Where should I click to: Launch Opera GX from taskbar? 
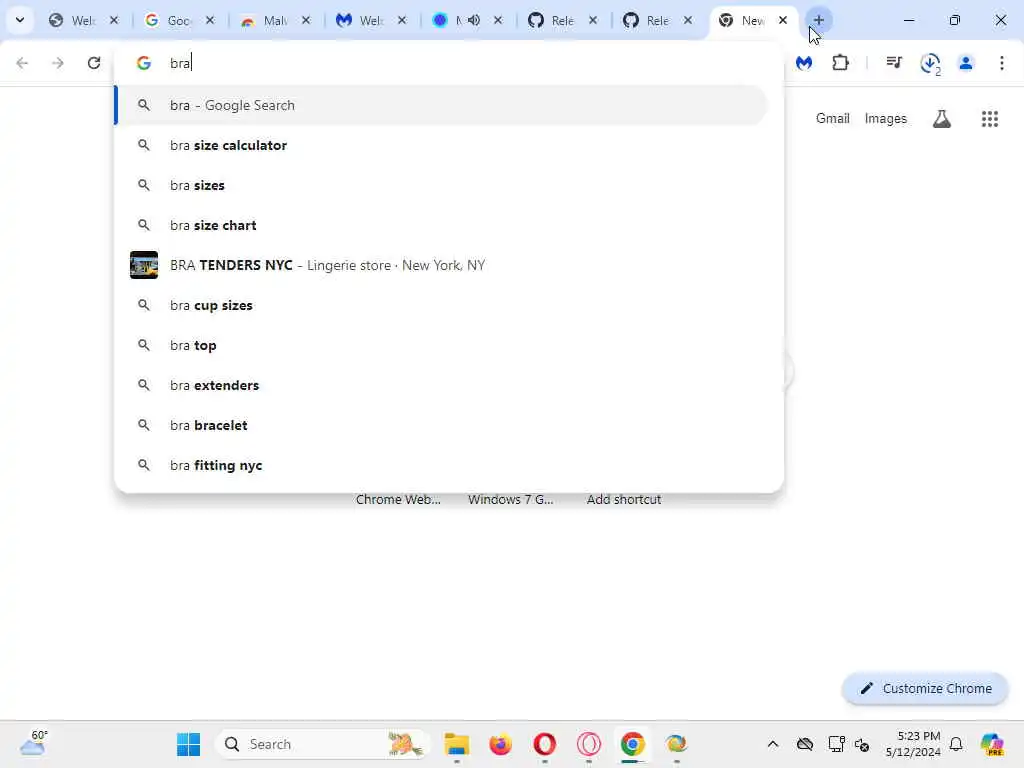[x=588, y=744]
